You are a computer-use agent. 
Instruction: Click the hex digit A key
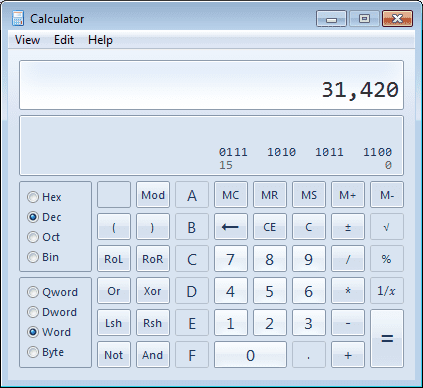[x=192, y=195]
